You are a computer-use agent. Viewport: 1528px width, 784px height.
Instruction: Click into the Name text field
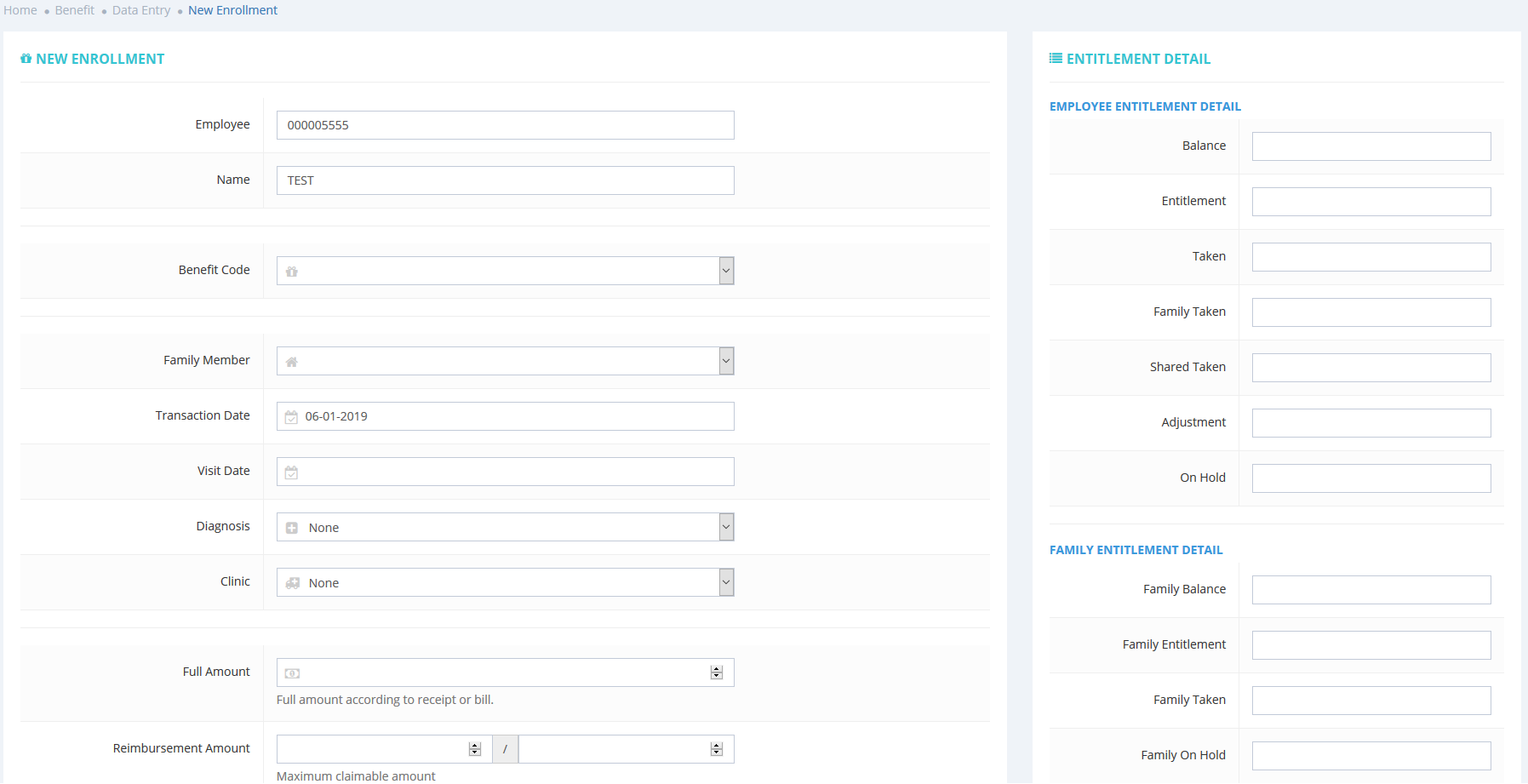(x=505, y=180)
